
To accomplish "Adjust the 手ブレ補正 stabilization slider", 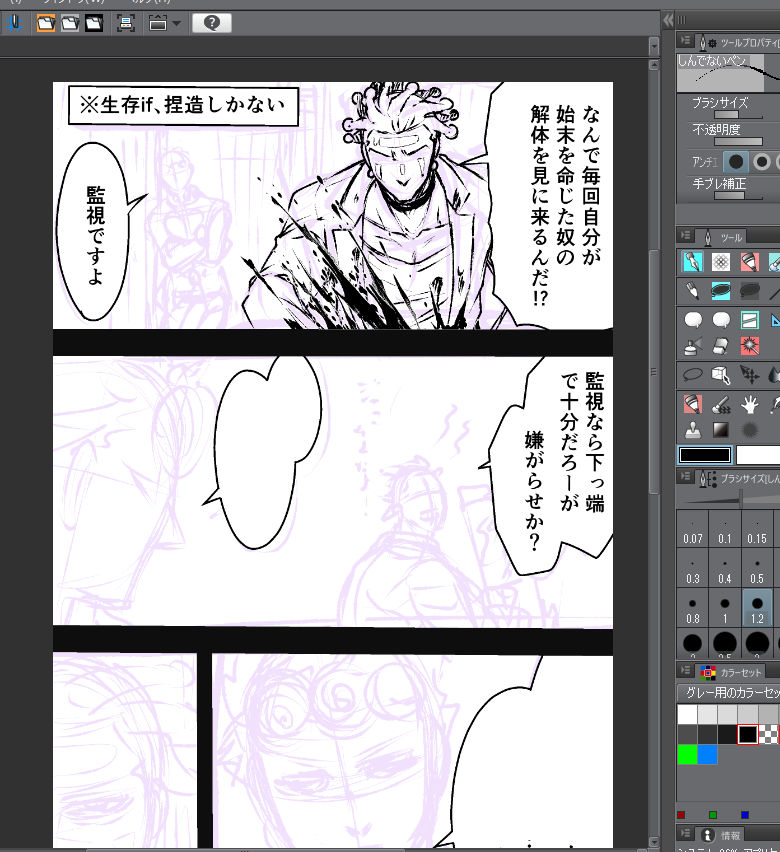I will coord(738,196).
